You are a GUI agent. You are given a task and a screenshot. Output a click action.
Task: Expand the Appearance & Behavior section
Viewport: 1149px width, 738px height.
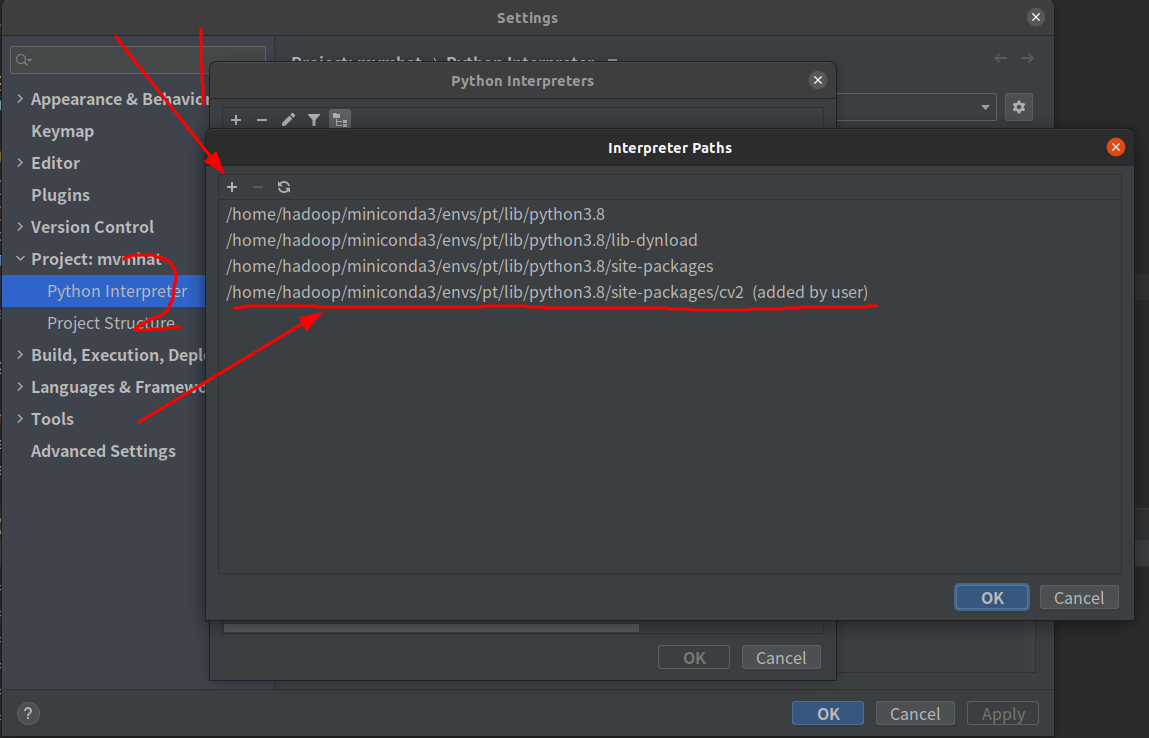coord(21,99)
